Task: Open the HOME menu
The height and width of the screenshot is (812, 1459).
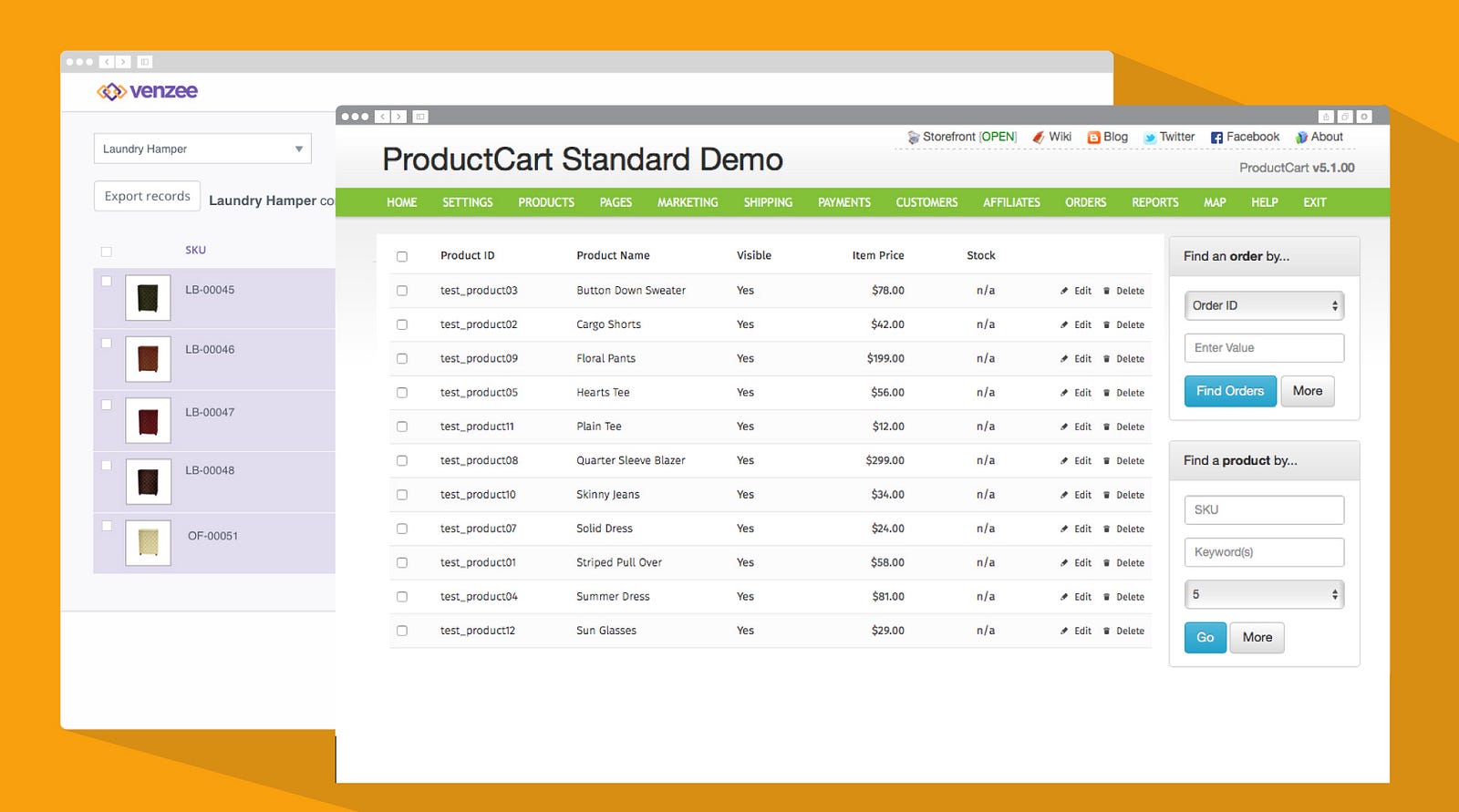Action: tap(401, 202)
